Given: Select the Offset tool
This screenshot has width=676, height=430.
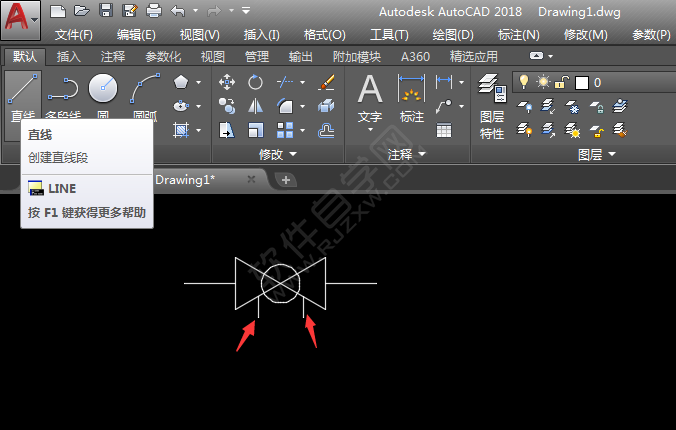Looking at the screenshot, I should point(326,130).
